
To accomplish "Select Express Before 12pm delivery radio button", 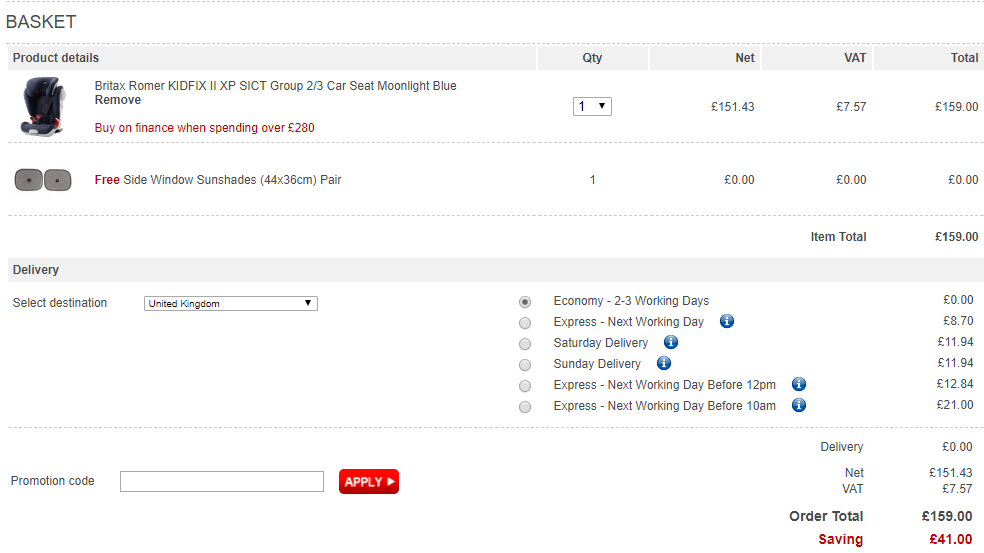I will [x=525, y=386].
